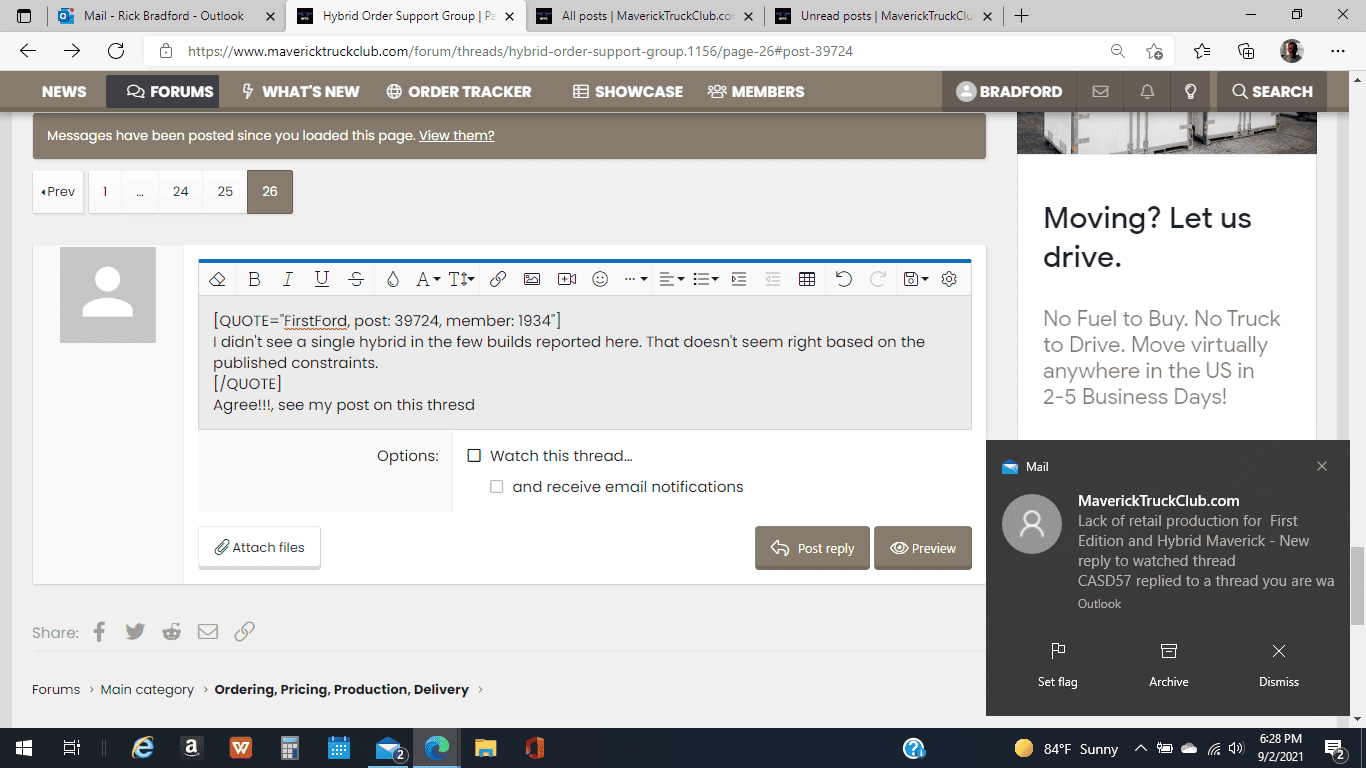Image resolution: width=1366 pixels, height=768 pixels.
Task: Open the smilies emoji picker
Action: point(600,280)
